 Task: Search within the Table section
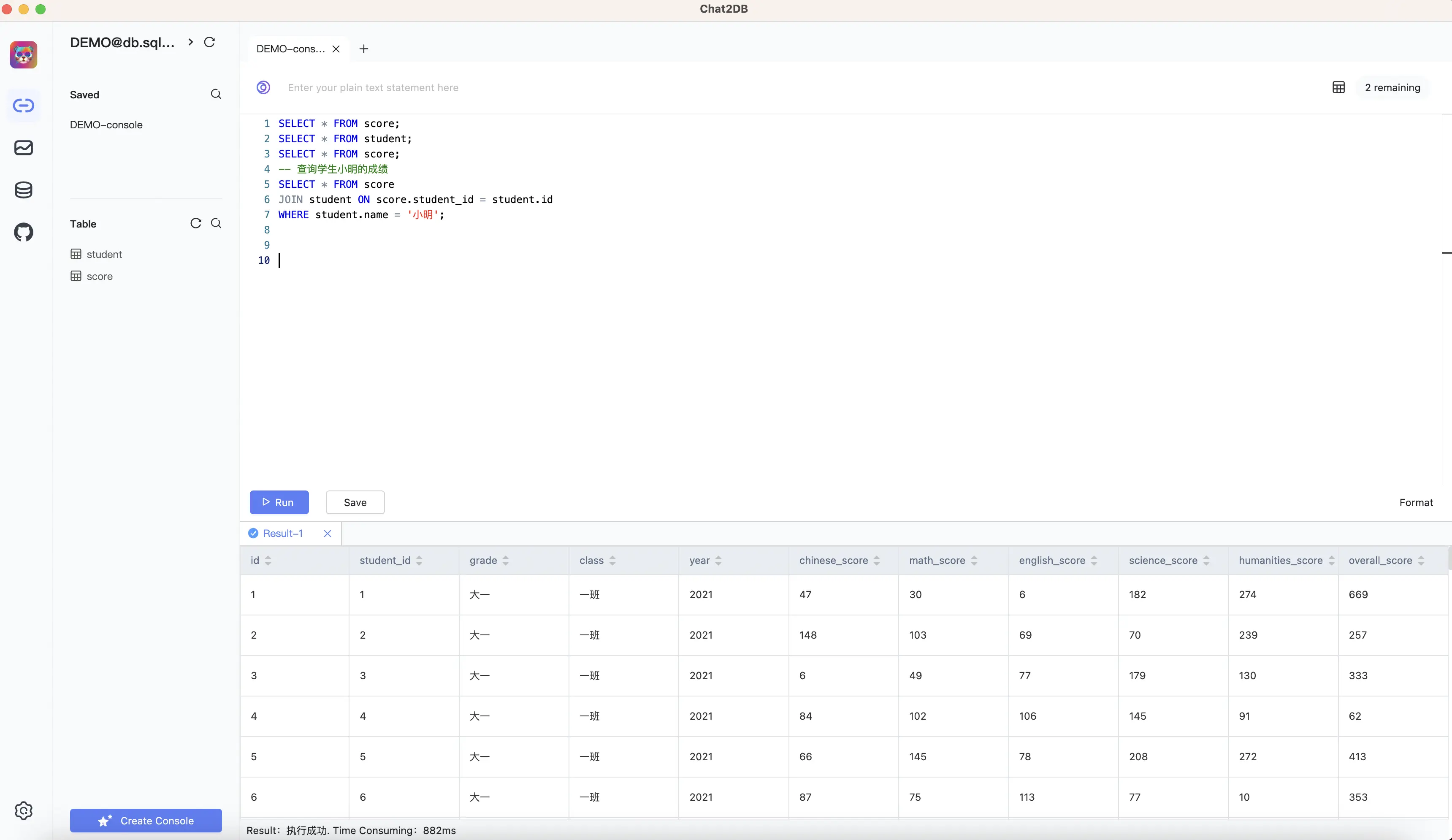pos(216,223)
